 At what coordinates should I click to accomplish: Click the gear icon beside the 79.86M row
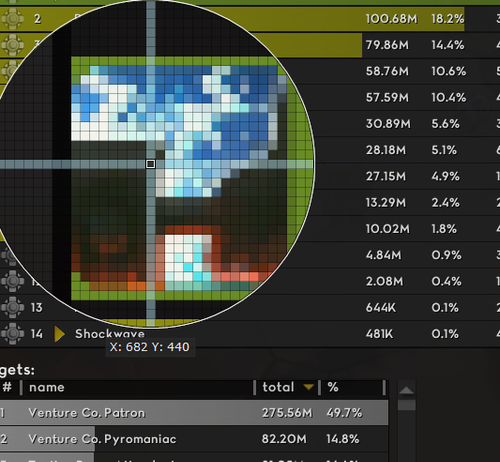13,45
